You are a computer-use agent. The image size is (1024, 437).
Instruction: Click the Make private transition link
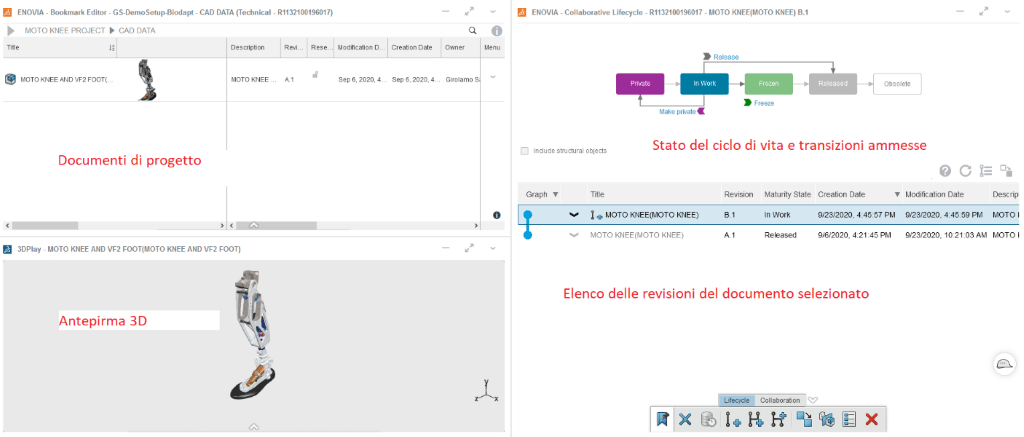point(677,112)
